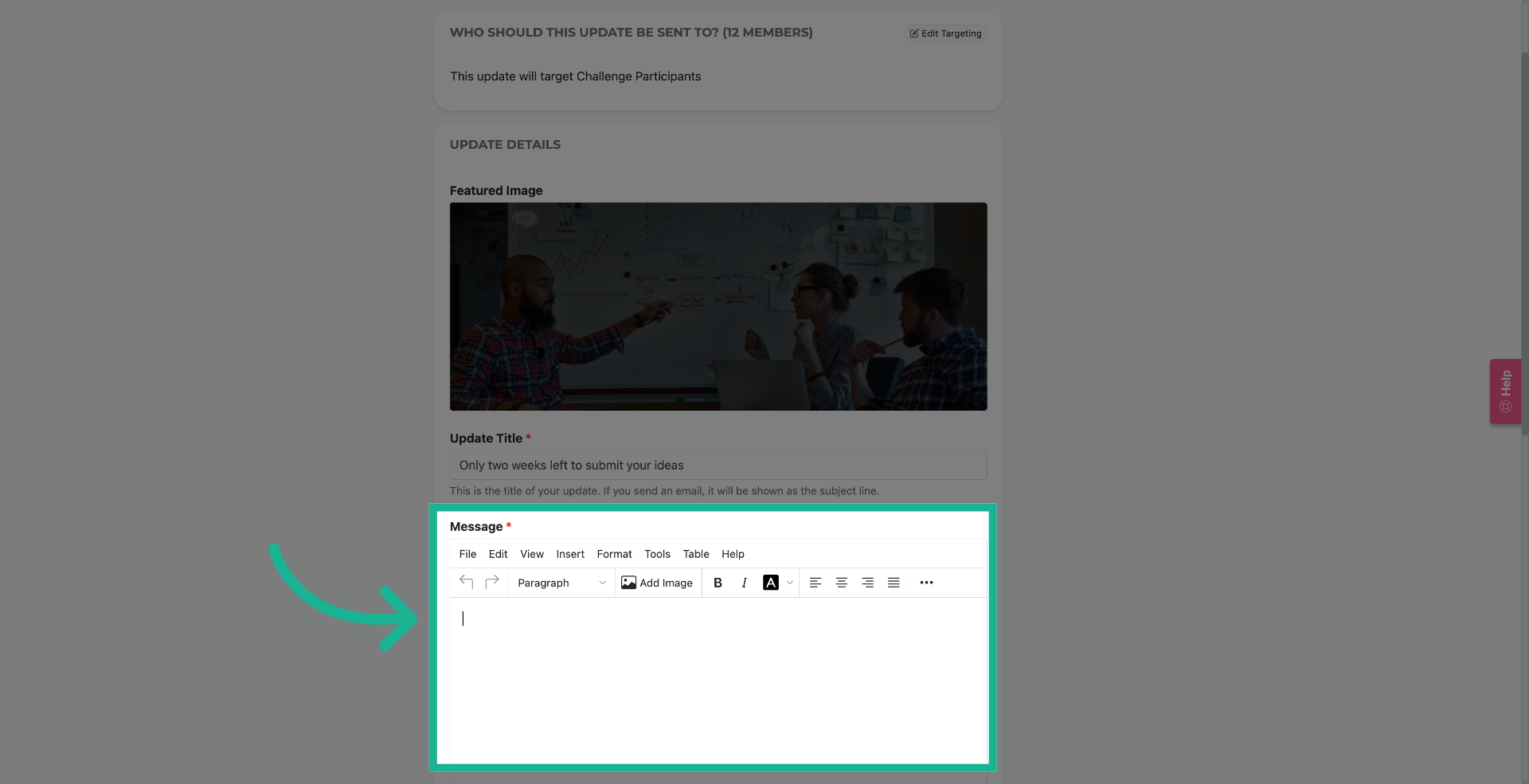Align text right
Viewport: 1529px width, 784px height.
pos(868,583)
